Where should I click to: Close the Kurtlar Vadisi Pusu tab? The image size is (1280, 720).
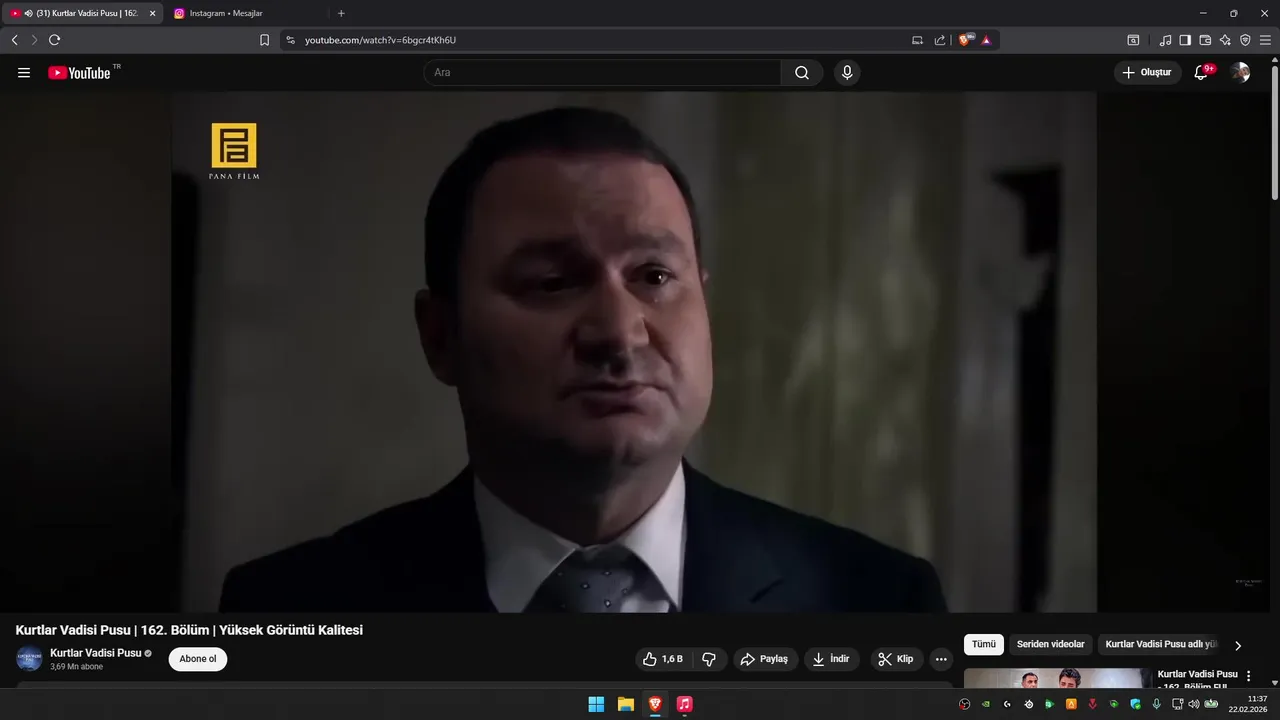pos(152,13)
